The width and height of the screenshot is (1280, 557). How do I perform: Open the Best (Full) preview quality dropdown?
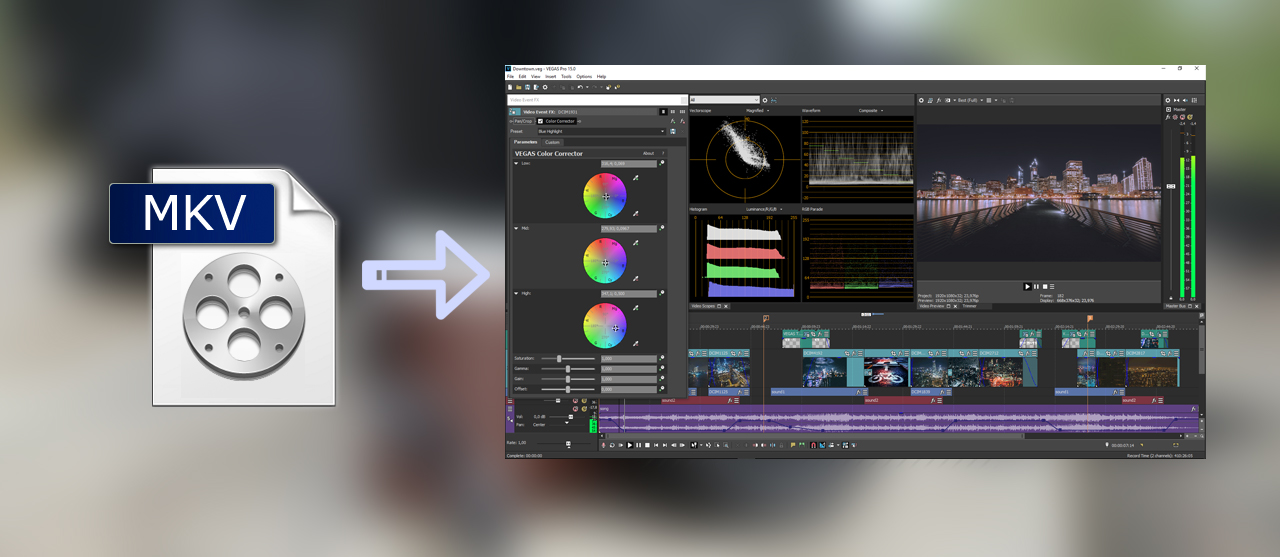coord(971,100)
